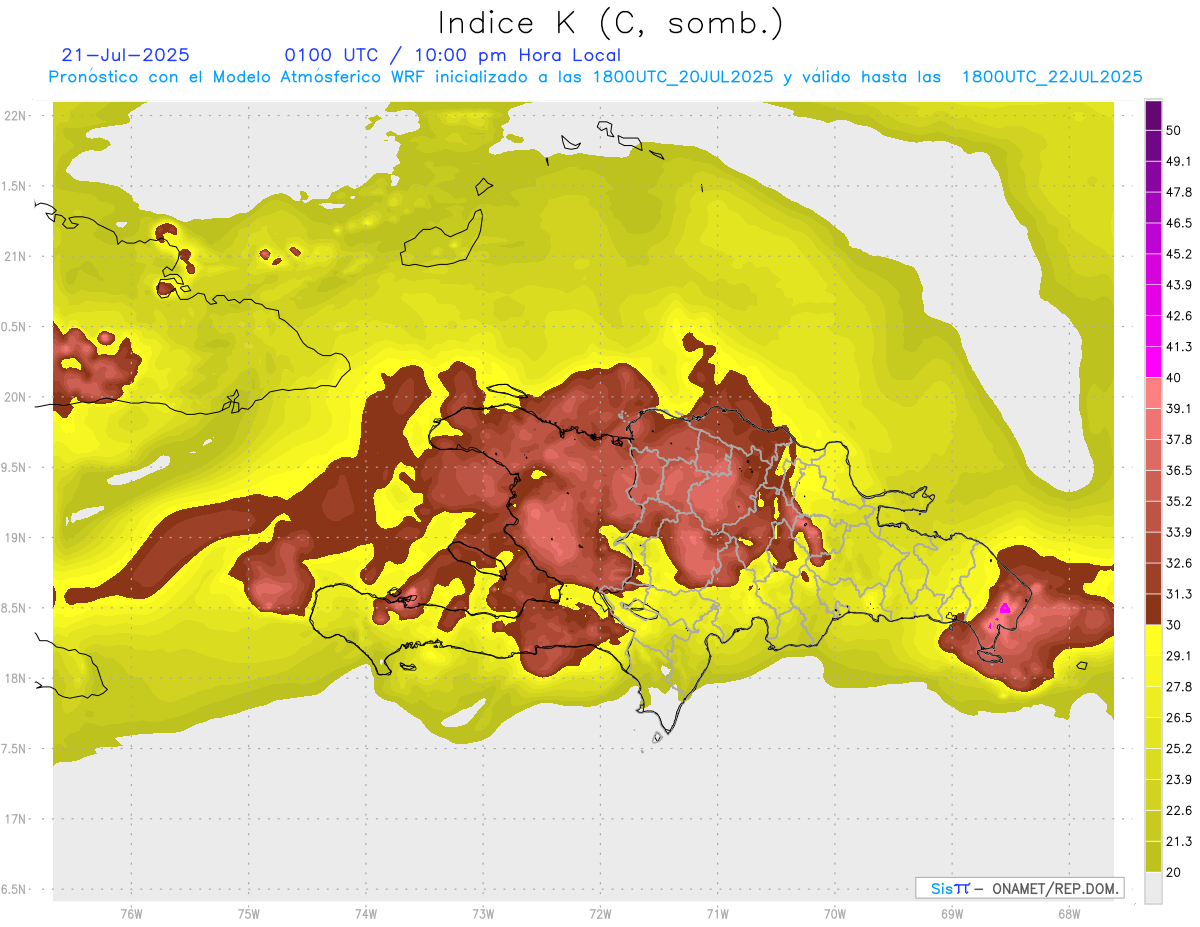
Task: Select the gray swatch below 20
Action: pos(1153,887)
